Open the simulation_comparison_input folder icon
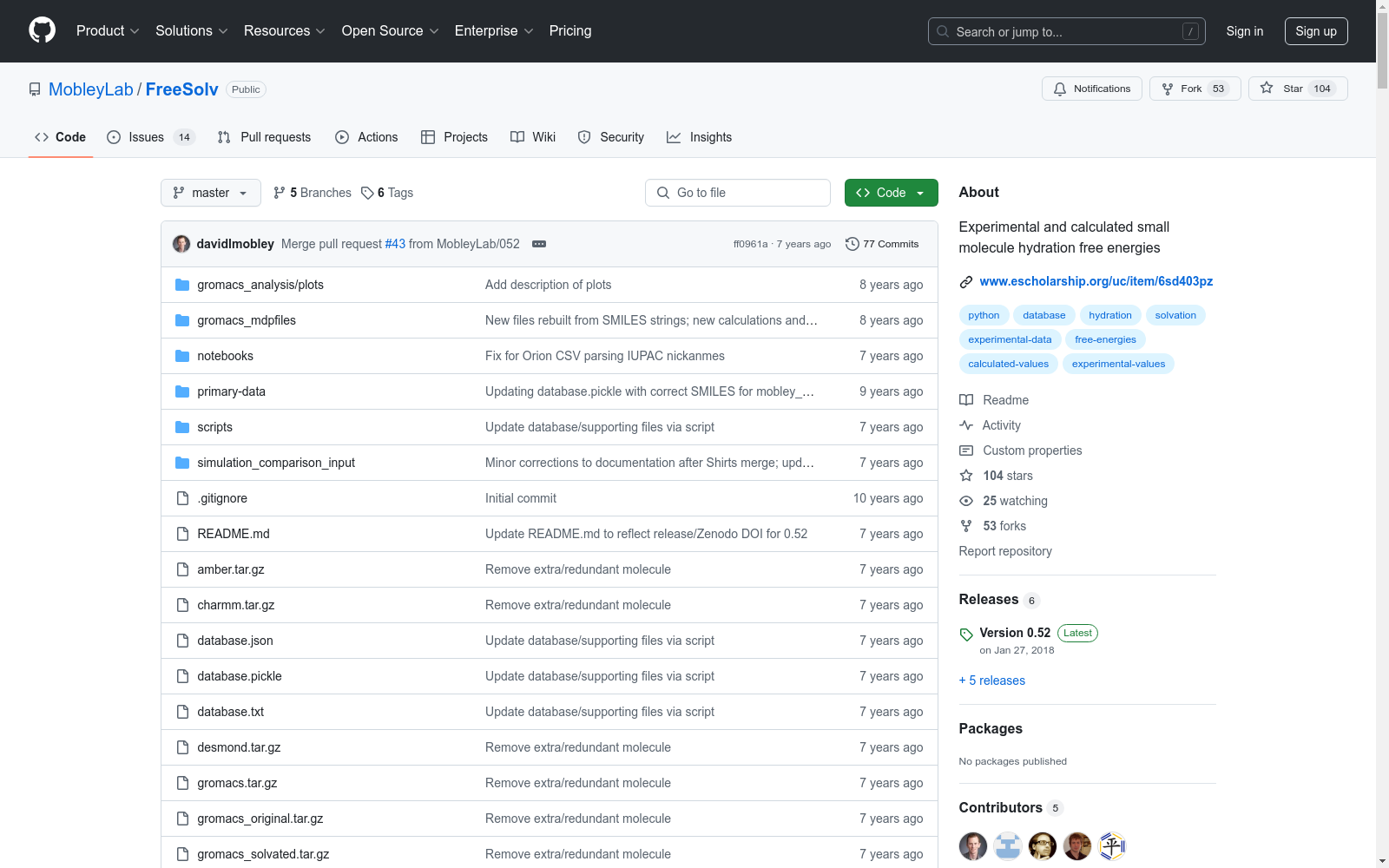 click(182, 463)
